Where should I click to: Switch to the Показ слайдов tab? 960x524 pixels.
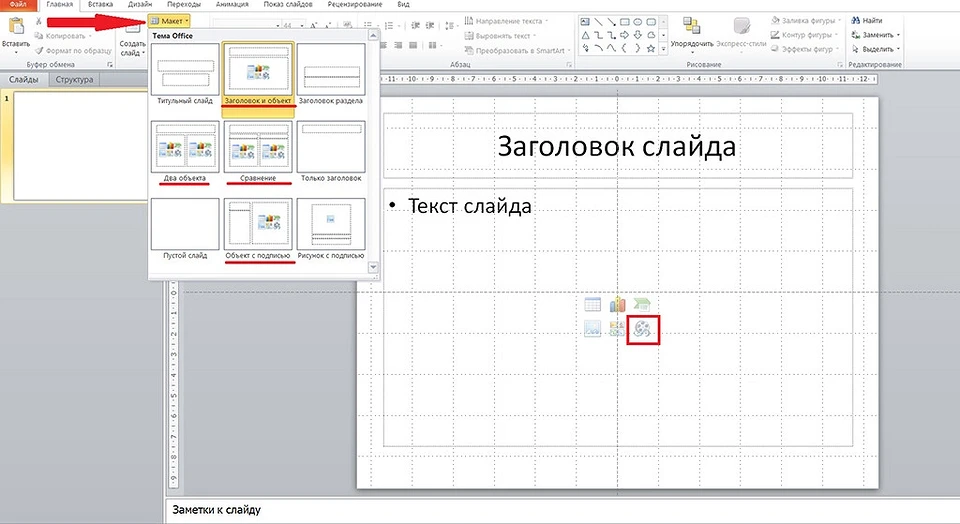288,4
